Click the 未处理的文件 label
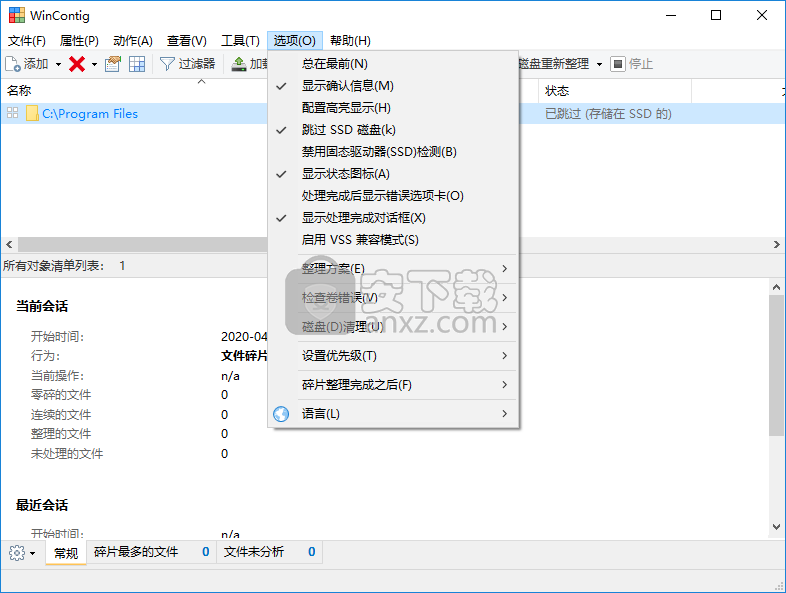786x593 pixels. click(67, 454)
